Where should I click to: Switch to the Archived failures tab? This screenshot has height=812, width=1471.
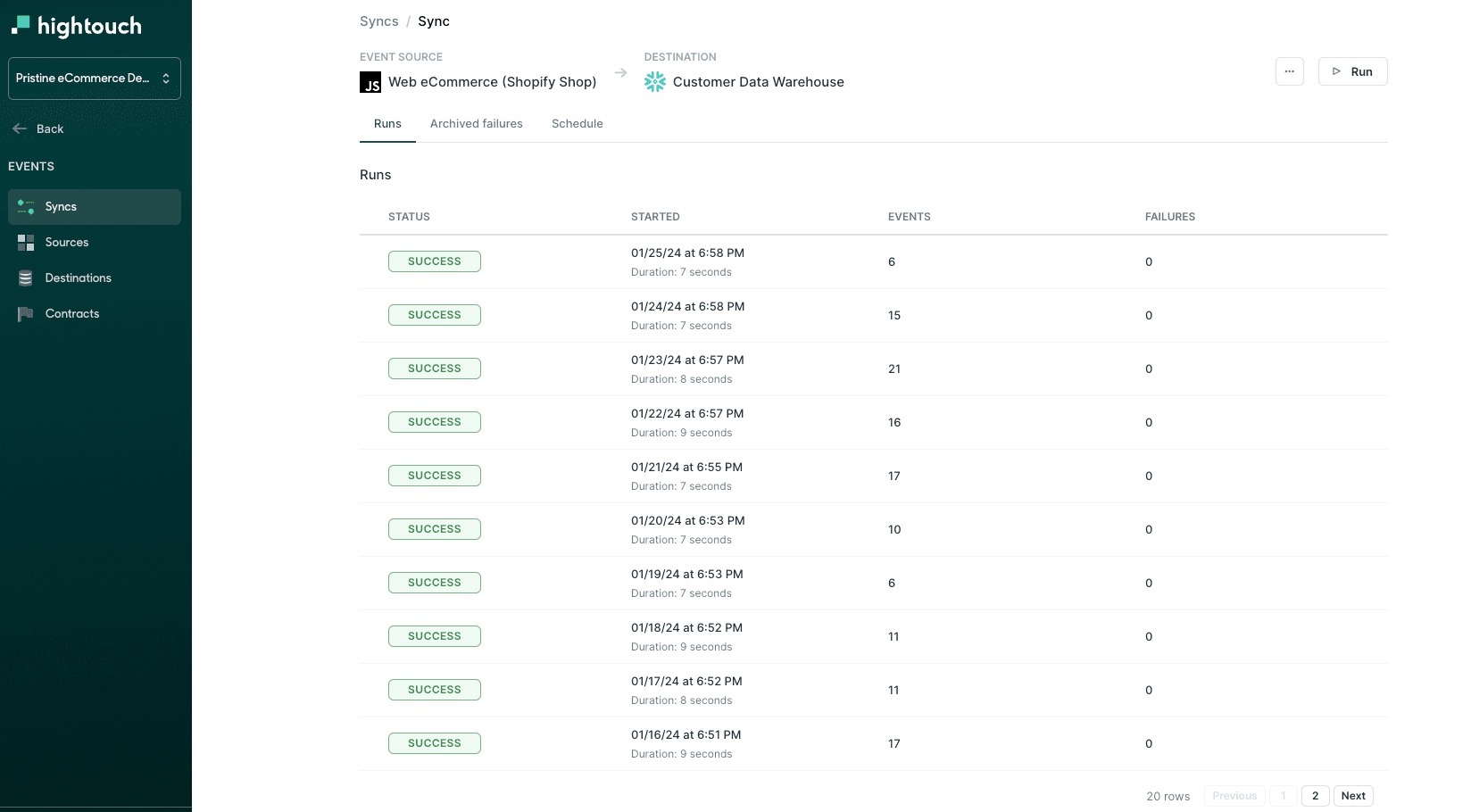point(476,123)
